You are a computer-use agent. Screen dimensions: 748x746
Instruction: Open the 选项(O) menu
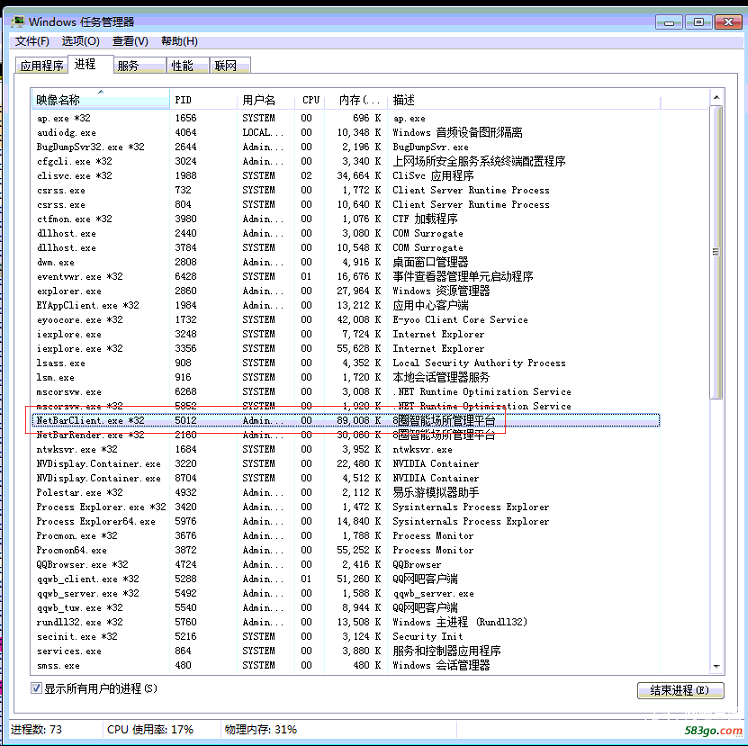(x=81, y=41)
